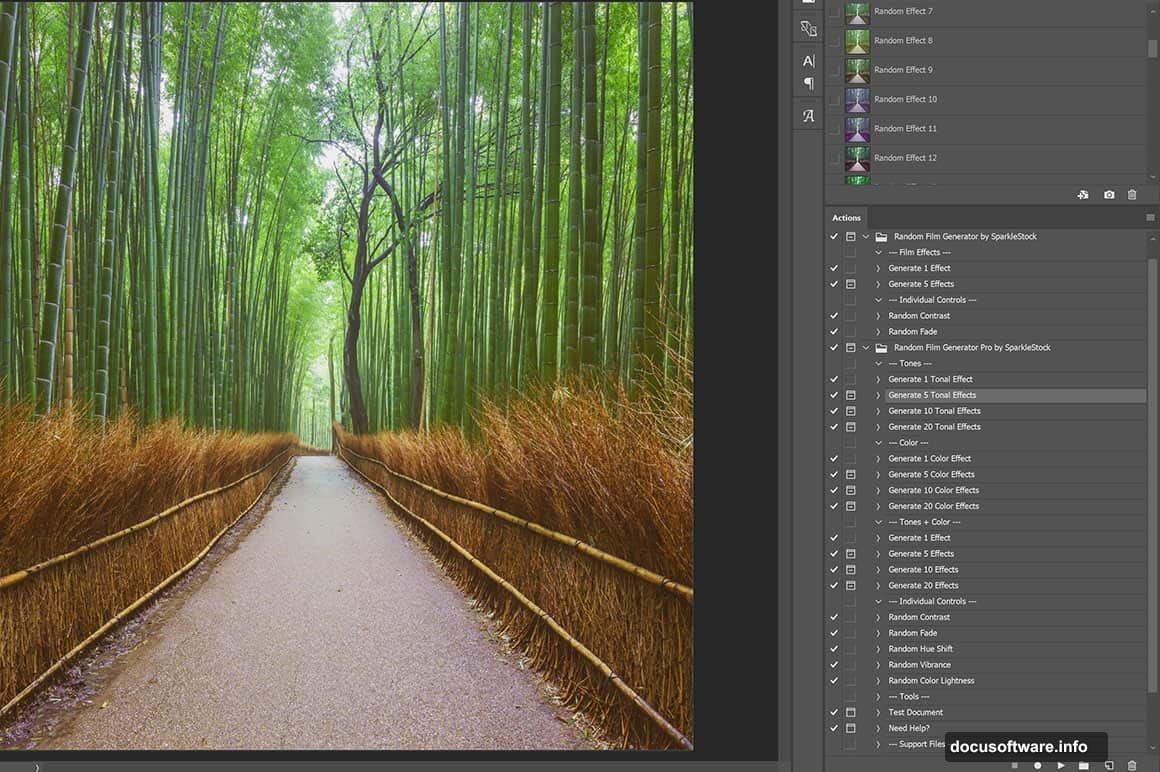
Task: Switch to the Actions tab
Action: point(846,217)
